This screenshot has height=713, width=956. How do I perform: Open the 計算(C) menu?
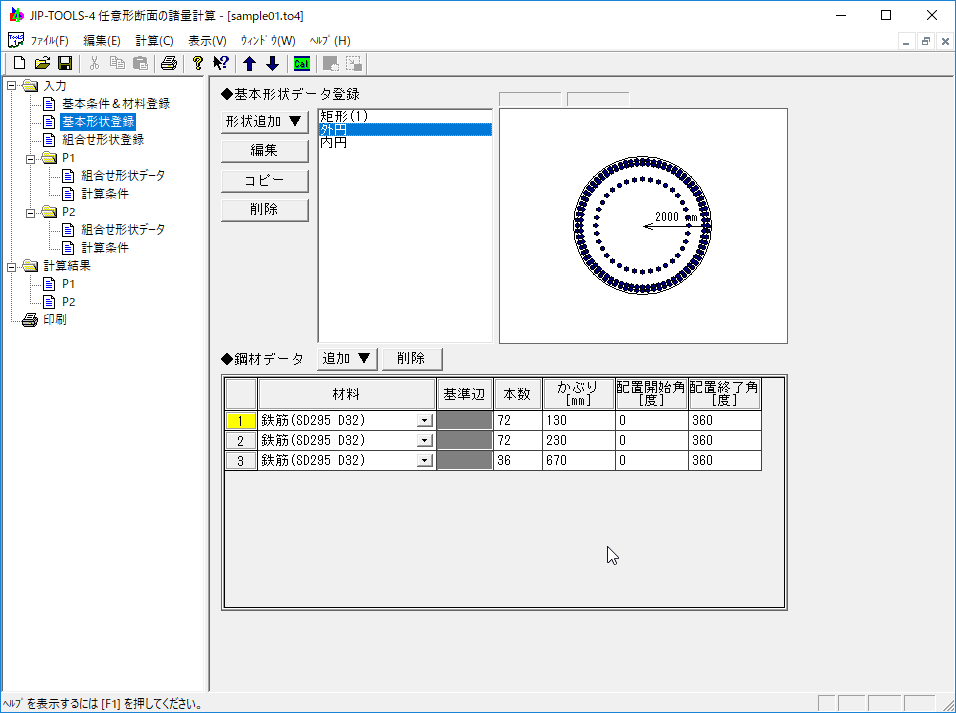(x=154, y=41)
